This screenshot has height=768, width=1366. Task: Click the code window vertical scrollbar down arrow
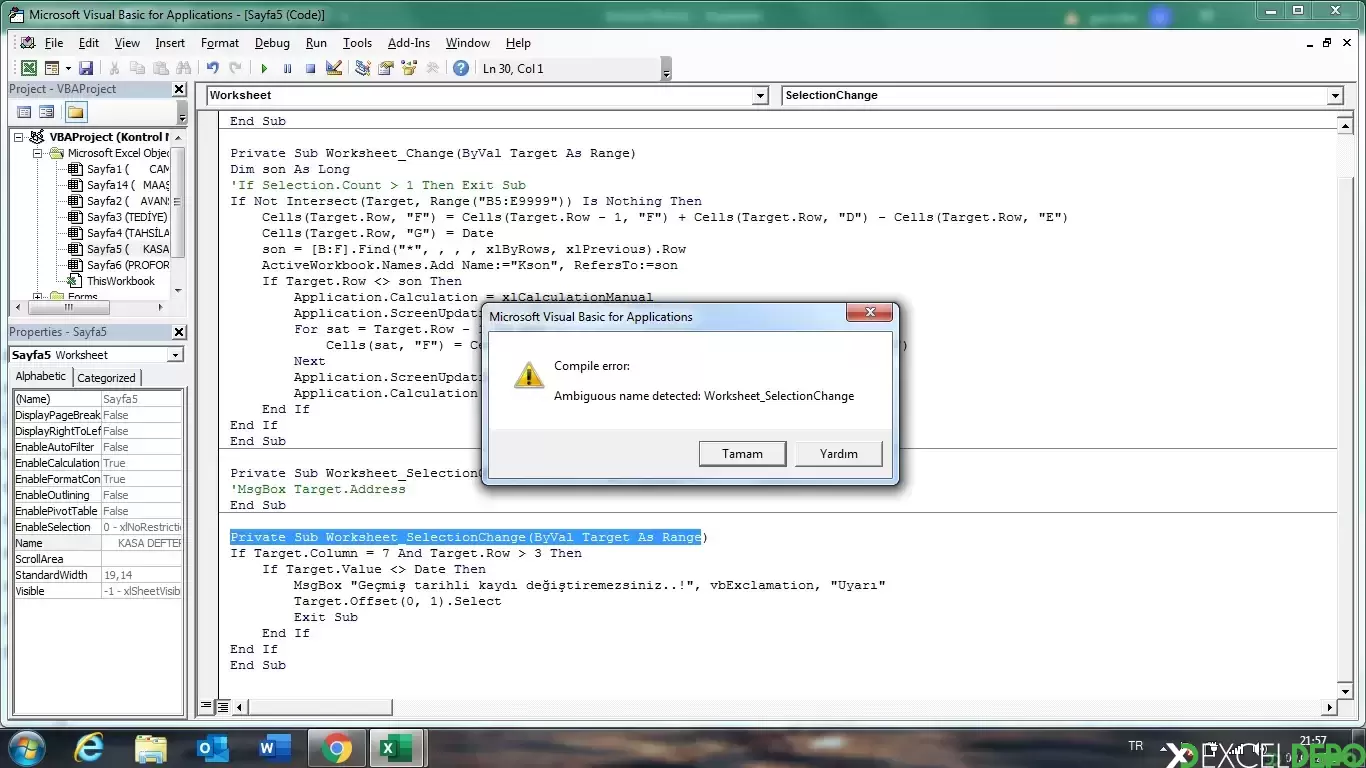coord(1345,691)
